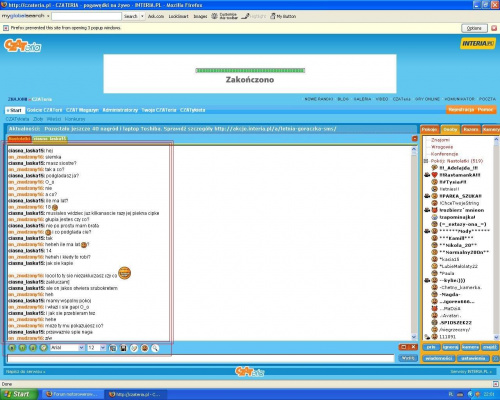Click the magnifier search icon in chat toolbar

155,348
